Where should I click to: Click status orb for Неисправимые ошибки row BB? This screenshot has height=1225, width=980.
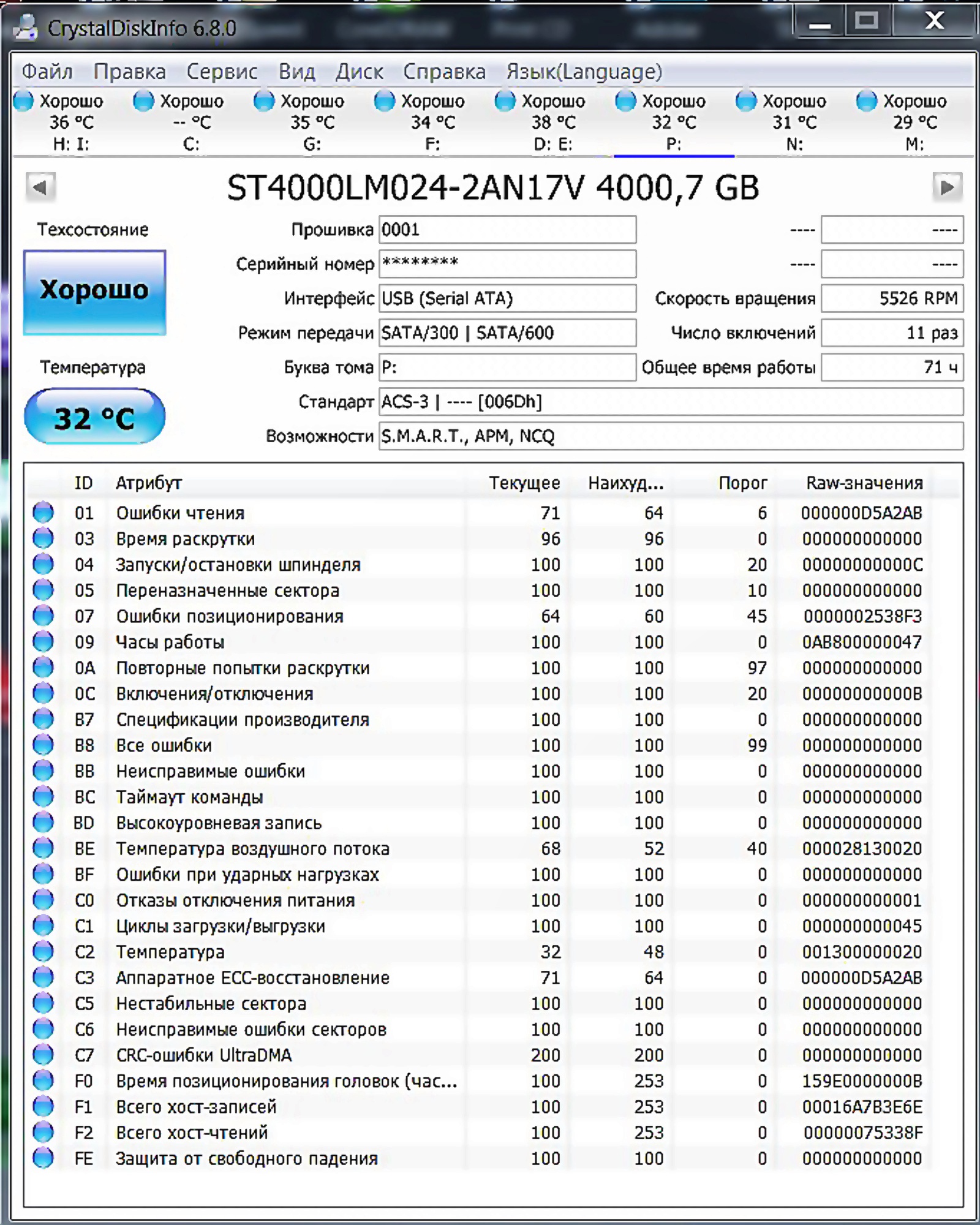pyautogui.click(x=43, y=770)
